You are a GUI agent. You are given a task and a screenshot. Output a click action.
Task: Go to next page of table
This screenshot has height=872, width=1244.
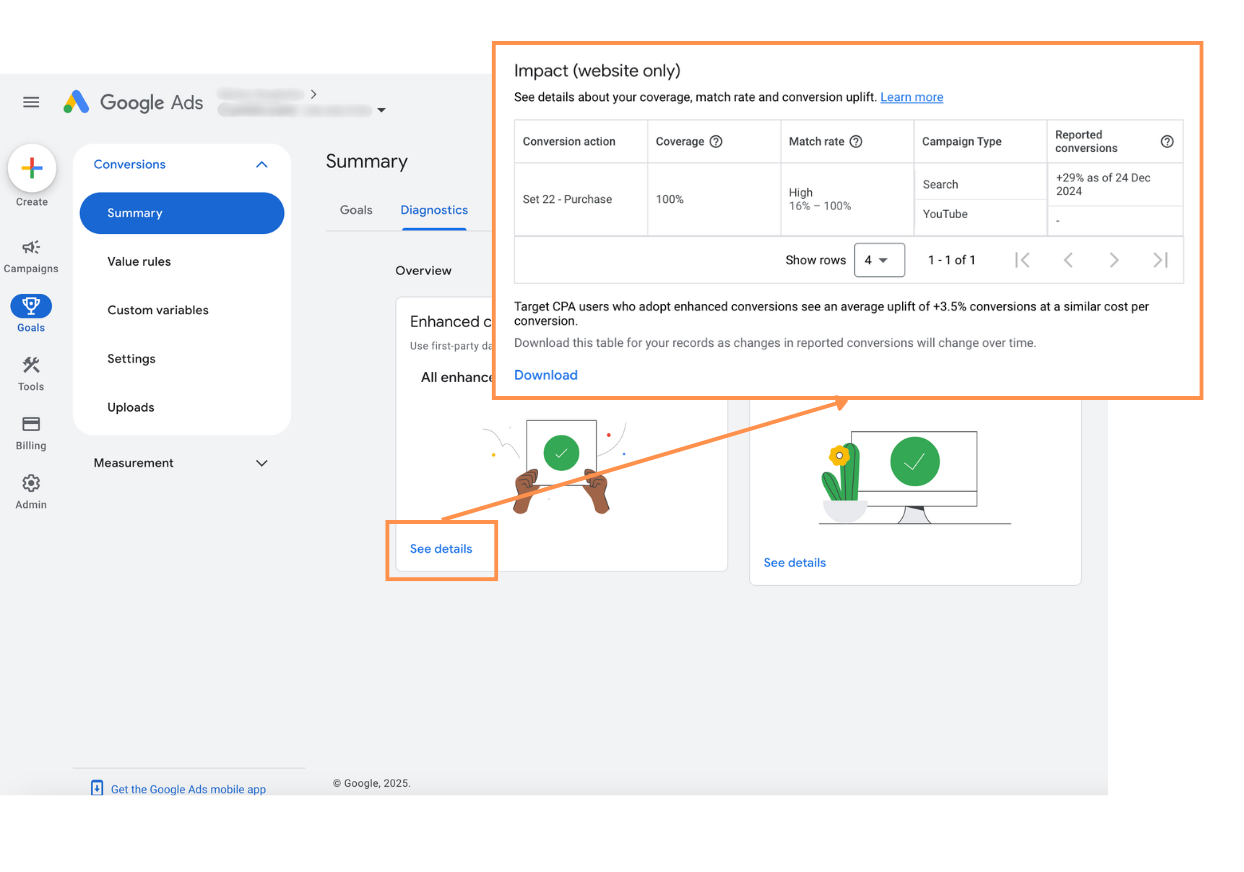tap(1114, 260)
